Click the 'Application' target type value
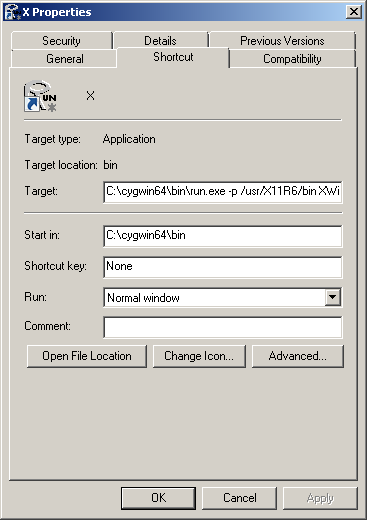This screenshot has height=520, width=367. tap(129, 139)
